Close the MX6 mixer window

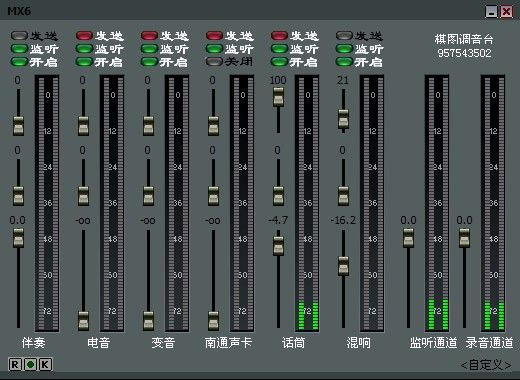(x=506, y=12)
